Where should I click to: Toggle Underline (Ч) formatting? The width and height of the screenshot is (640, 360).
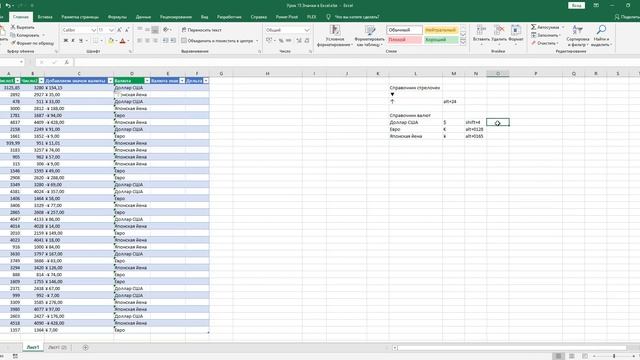81,40
